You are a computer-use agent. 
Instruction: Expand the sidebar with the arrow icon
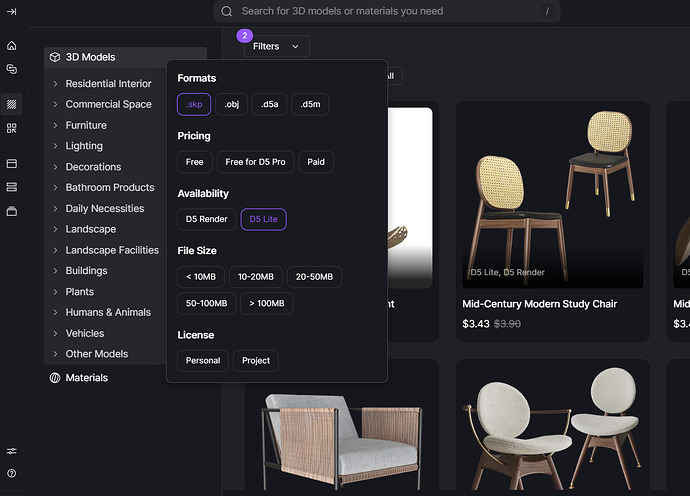click(x=12, y=11)
